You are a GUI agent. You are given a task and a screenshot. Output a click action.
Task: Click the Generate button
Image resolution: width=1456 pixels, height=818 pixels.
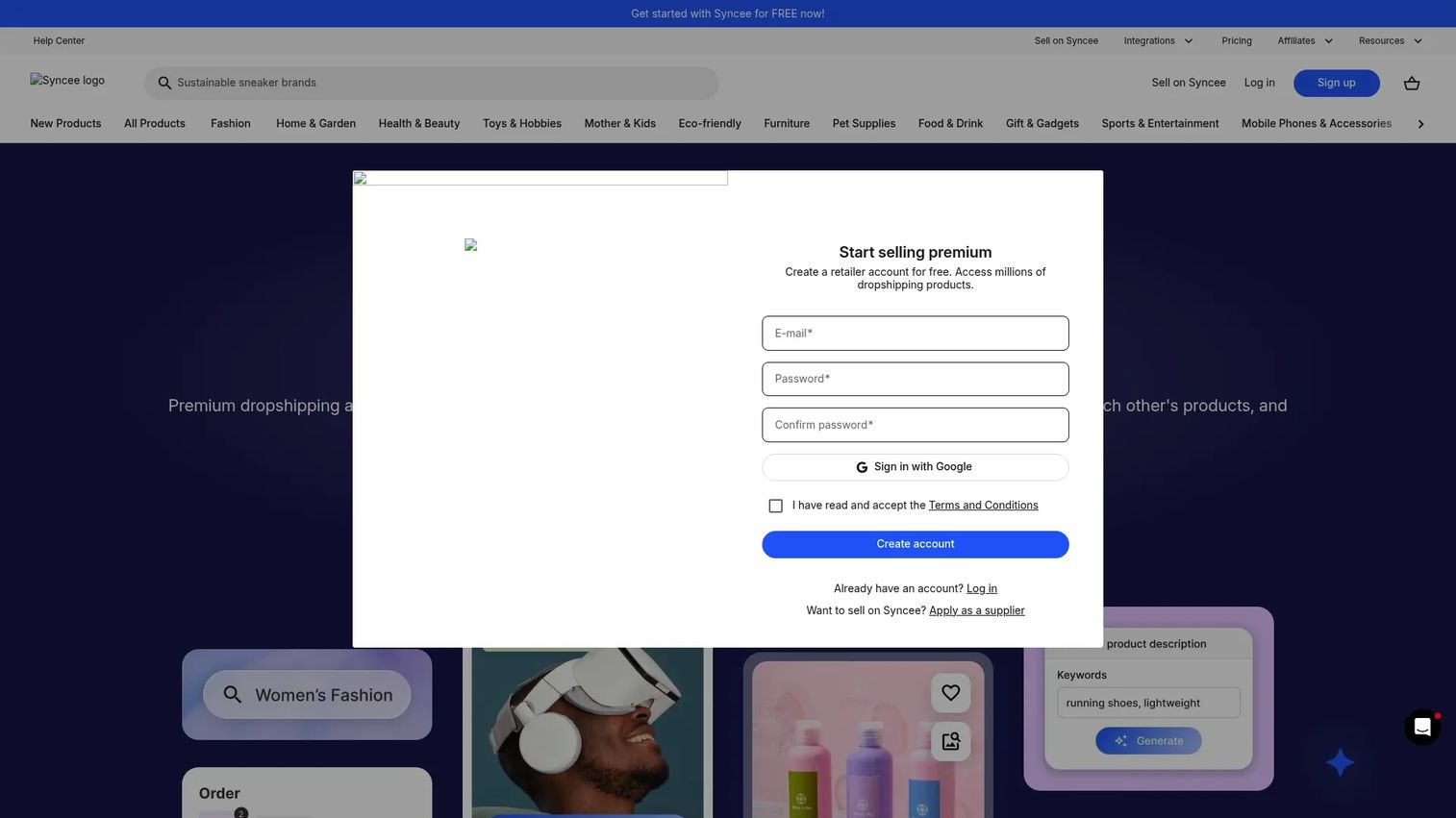(x=1148, y=741)
